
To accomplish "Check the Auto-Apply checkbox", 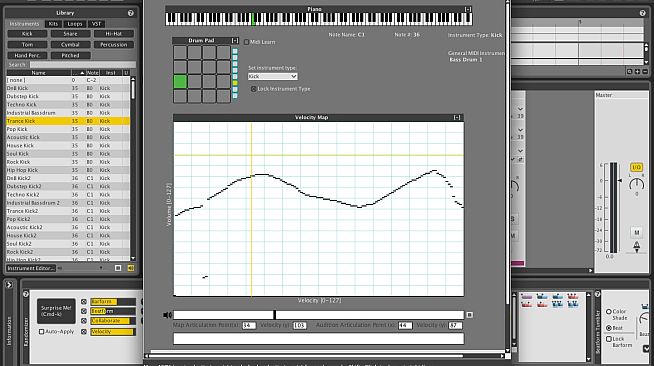I will point(41,332).
